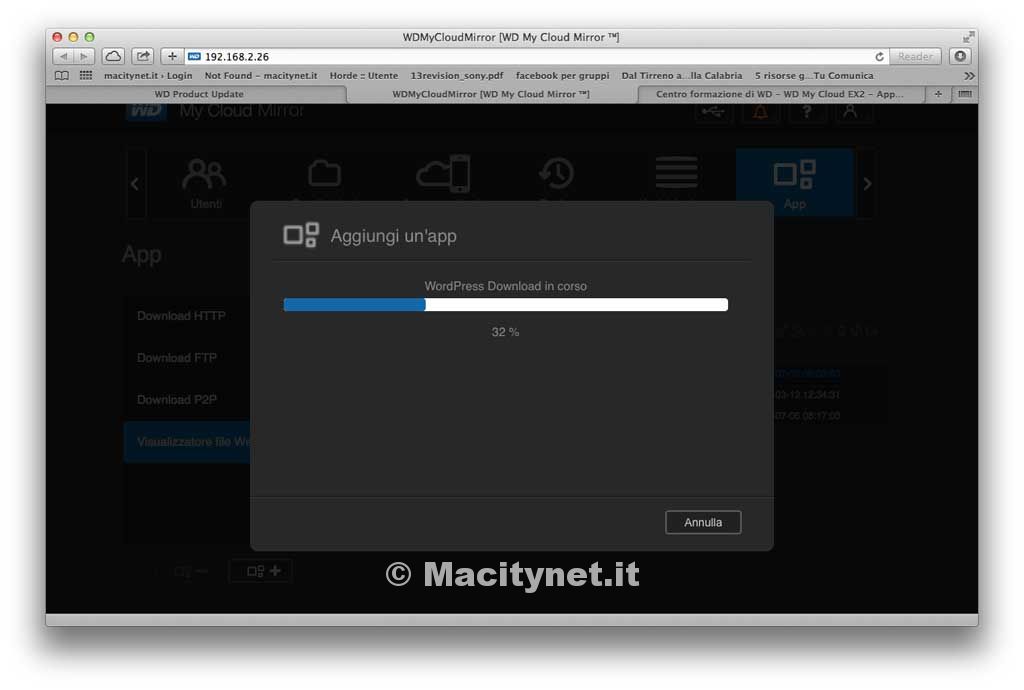The image size is (1024, 690).
Task: Open the user account icon in header
Action: 850,112
